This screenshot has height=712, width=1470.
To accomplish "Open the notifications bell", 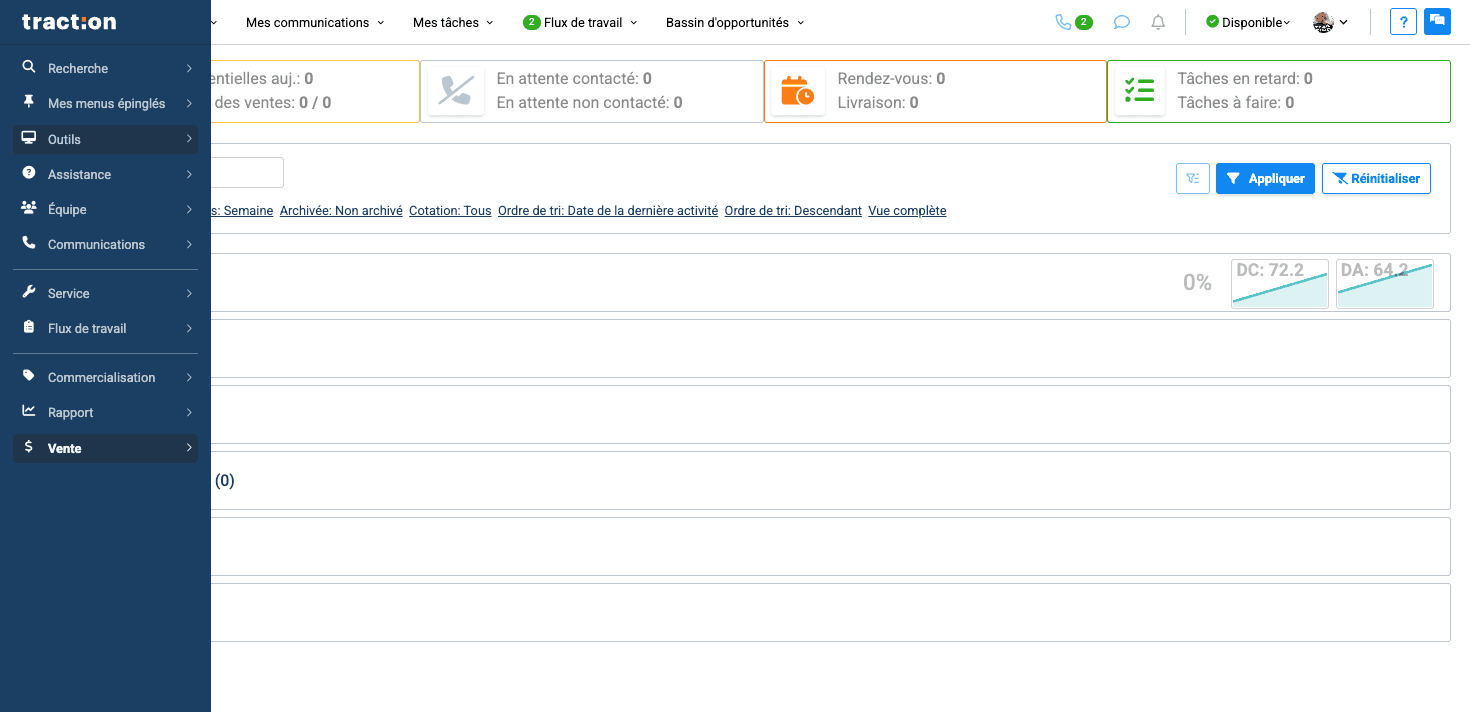I will [1158, 22].
